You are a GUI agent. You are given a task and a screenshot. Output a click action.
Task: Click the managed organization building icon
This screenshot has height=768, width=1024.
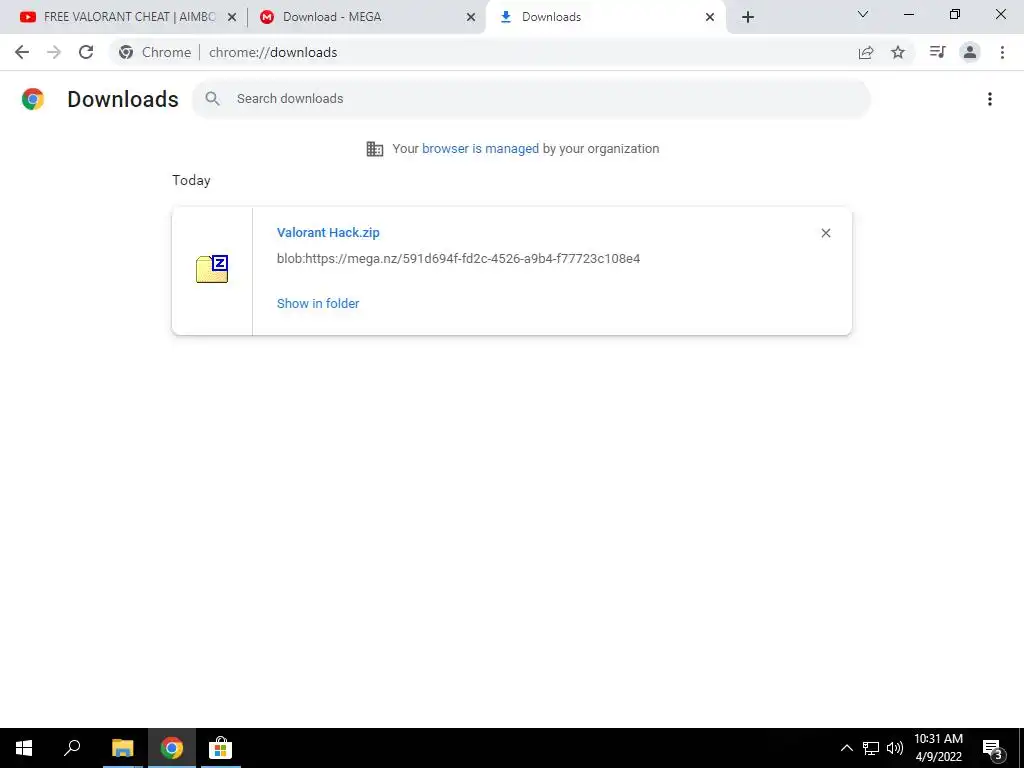pyautogui.click(x=375, y=149)
